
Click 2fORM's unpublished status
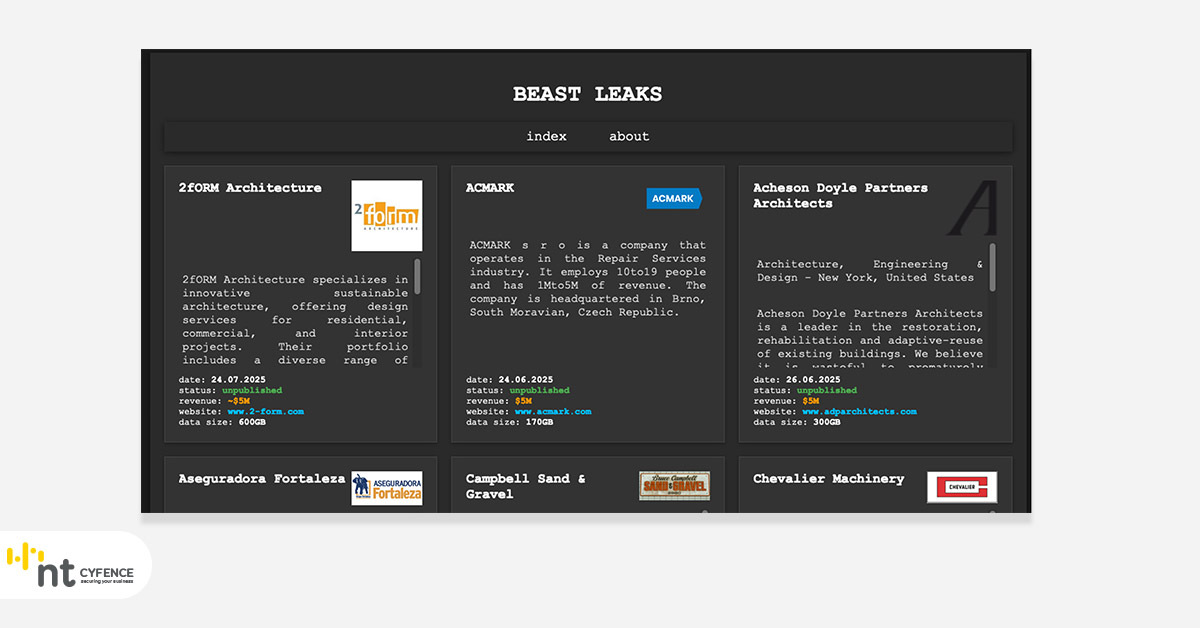(x=252, y=390)
